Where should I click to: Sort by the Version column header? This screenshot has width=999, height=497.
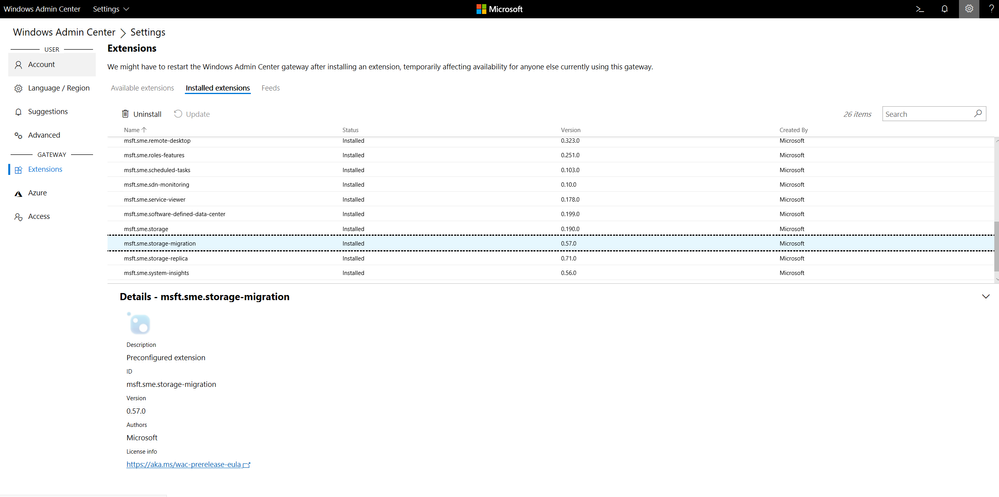click(x=570, y=130)
